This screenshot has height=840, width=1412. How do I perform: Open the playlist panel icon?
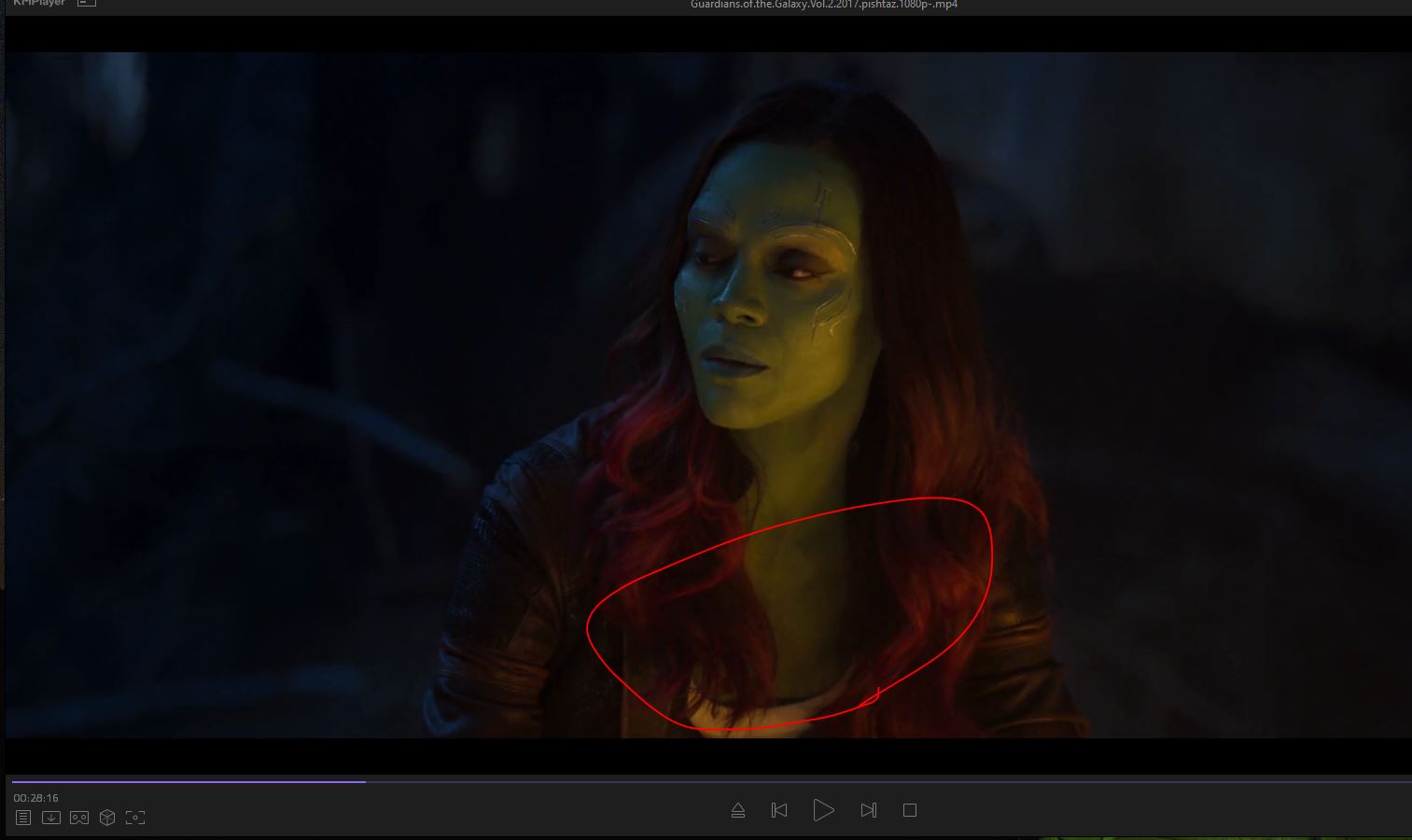coord(23,818)
